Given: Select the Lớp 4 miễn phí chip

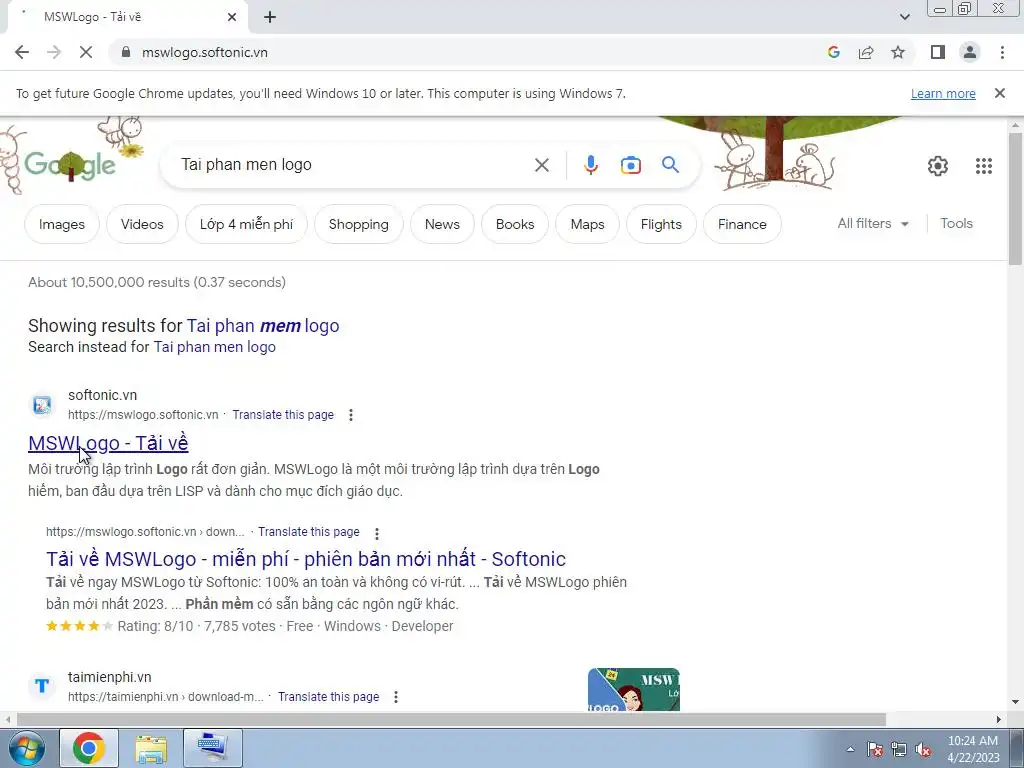Looking at the screenshot, I should pos(246,224).
